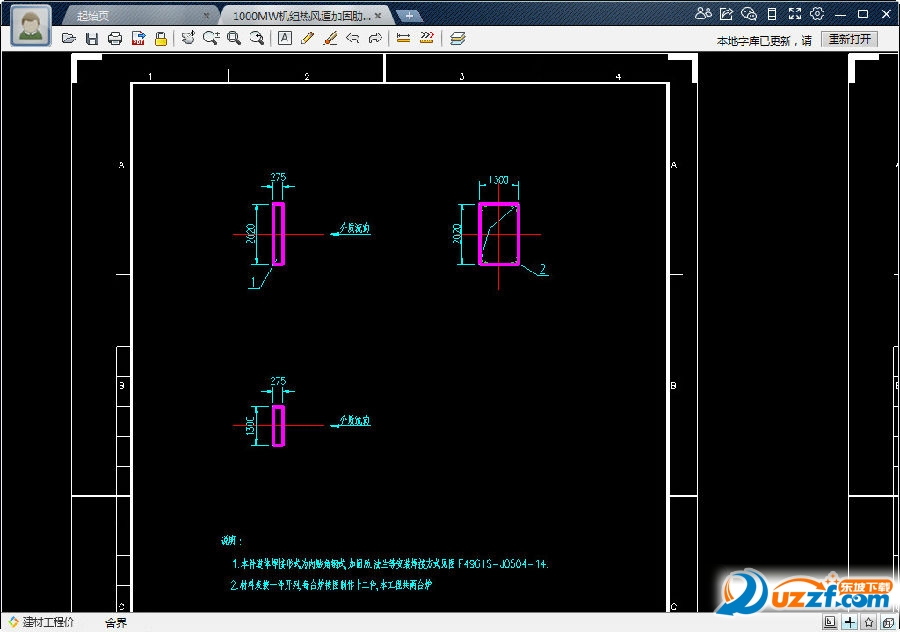
Task: Activate the linear measure tool
Action: (403, 38)
